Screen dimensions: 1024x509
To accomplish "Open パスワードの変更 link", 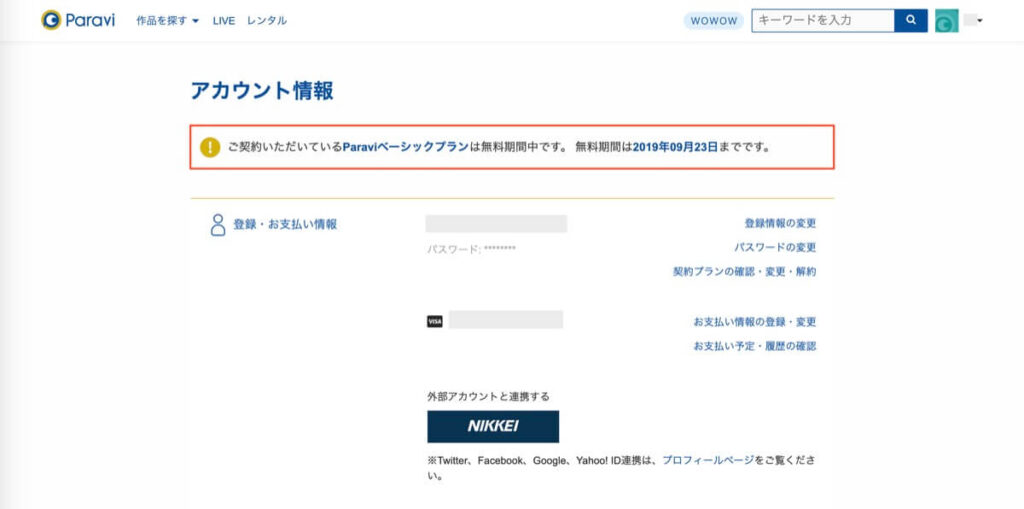I will click(775, 248).
